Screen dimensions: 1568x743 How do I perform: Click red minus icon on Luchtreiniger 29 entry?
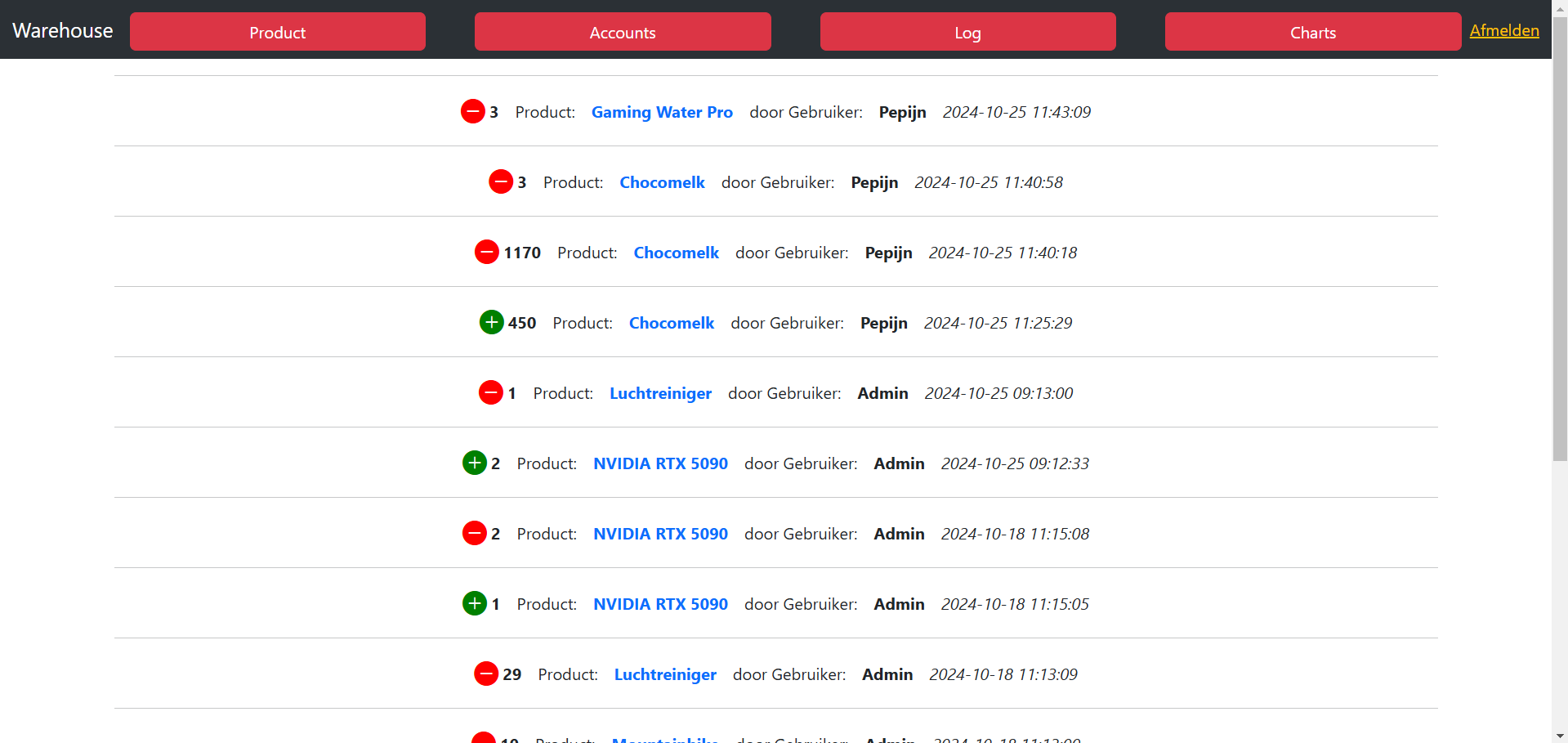485,674
